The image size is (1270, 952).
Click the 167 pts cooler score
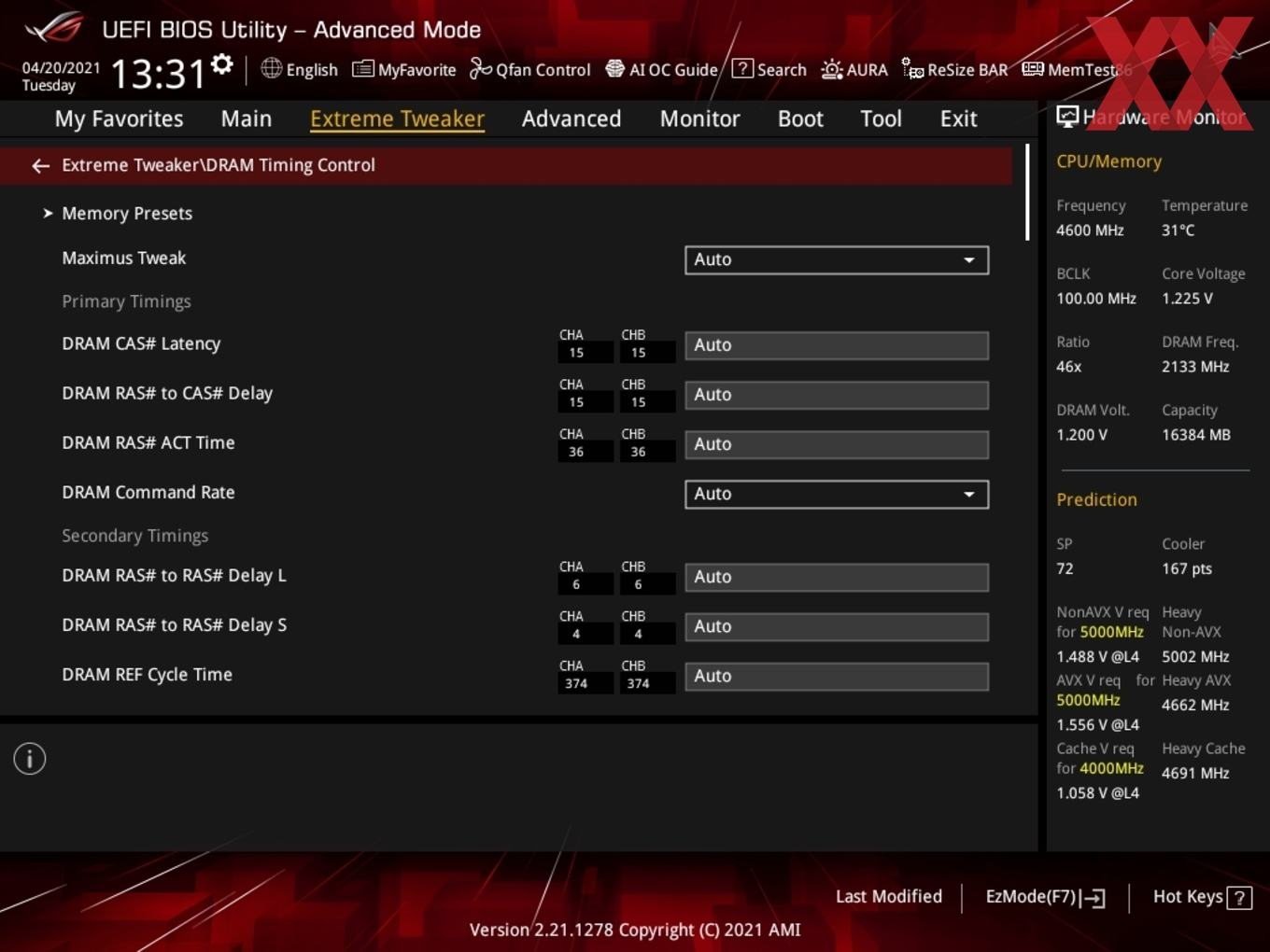pos(1187,568)
